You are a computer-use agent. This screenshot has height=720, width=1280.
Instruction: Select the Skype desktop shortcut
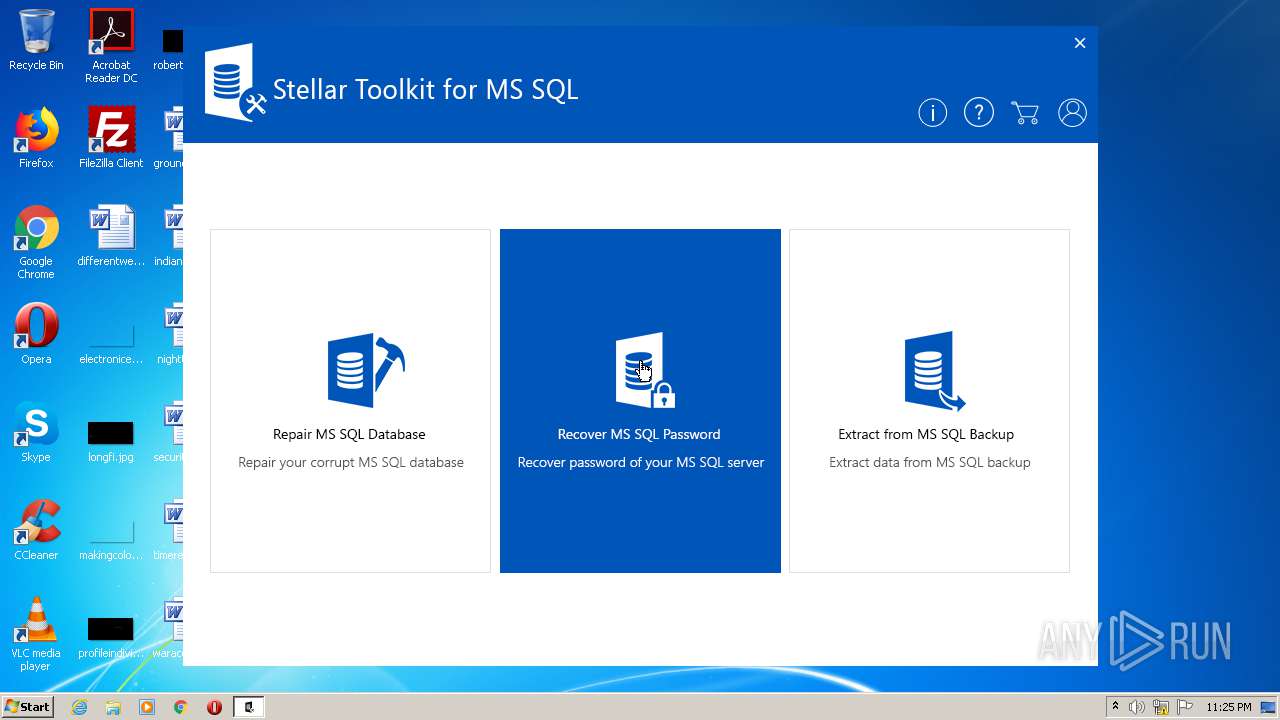(x=36, y=433)
